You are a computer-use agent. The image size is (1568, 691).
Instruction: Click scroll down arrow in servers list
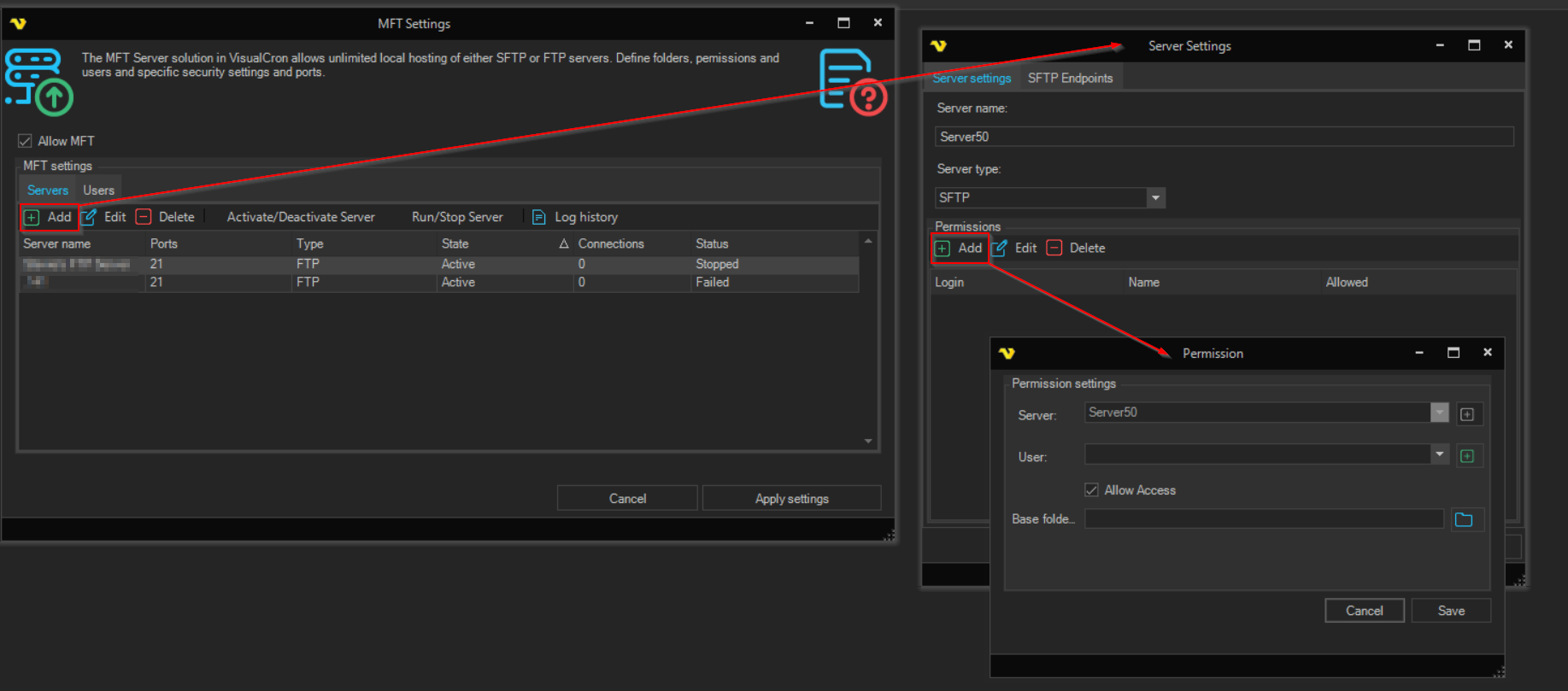pos(868,442)
